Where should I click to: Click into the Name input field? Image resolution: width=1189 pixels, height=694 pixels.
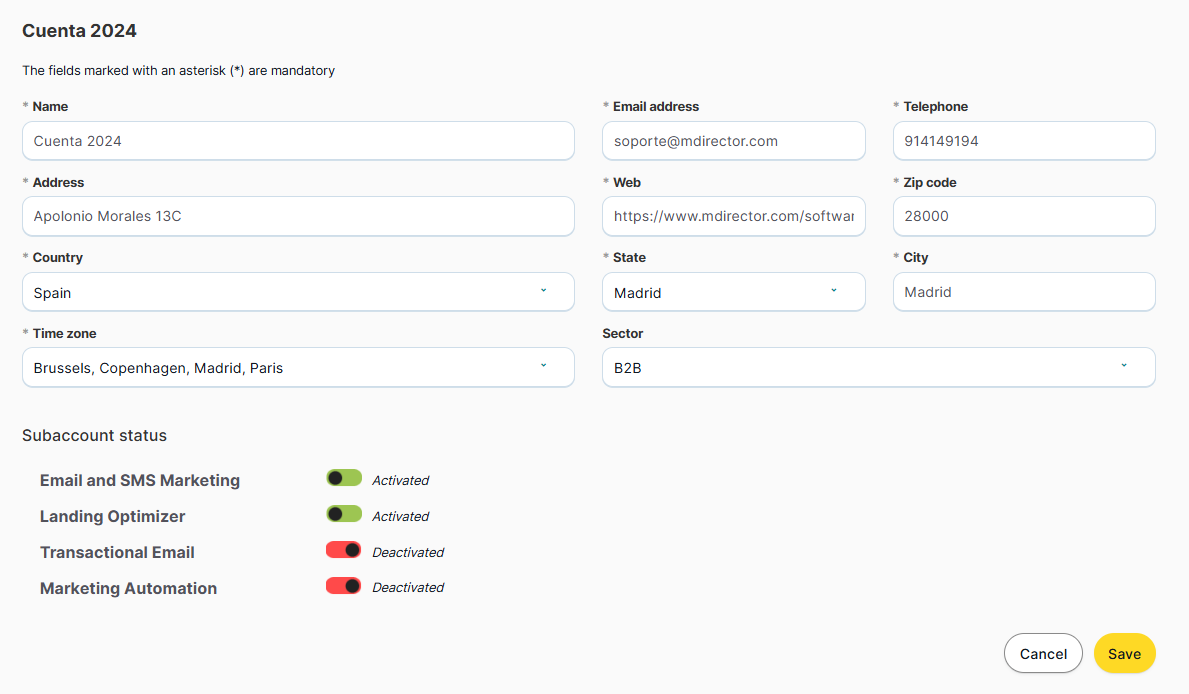coord(298,141)
